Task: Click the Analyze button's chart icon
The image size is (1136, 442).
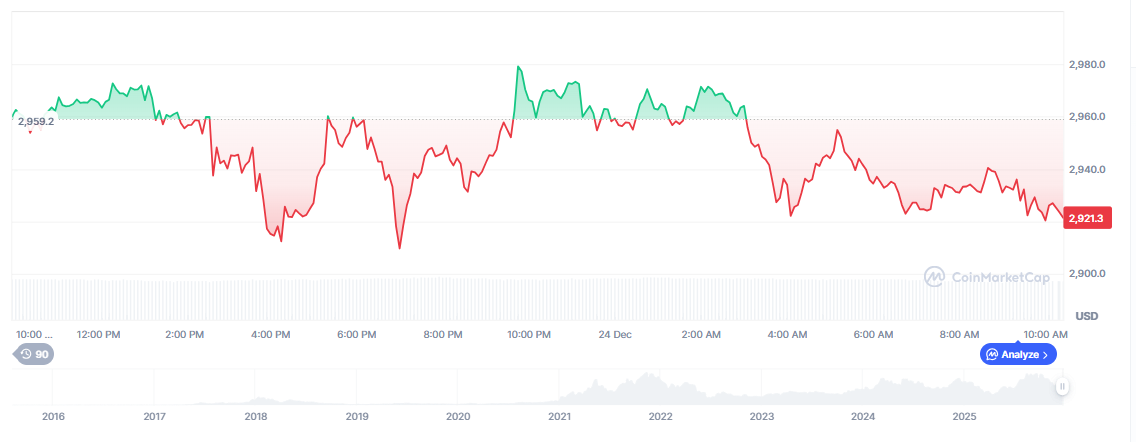Action: tap(992, 354)
